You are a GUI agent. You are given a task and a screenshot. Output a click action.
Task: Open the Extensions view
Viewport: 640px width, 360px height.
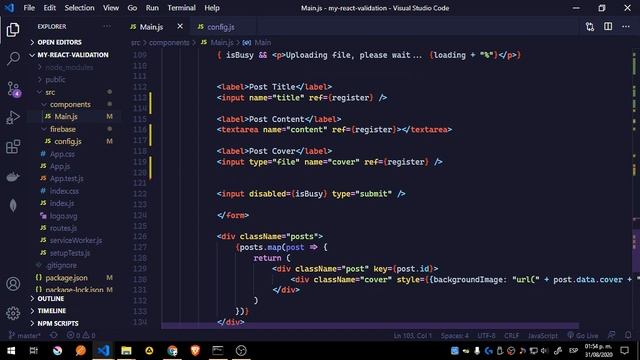tap(13, 147)
